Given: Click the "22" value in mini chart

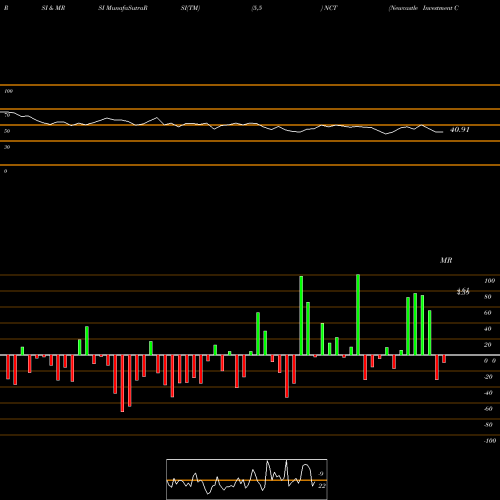Looking at the screenshot, I should click(322, 486).
